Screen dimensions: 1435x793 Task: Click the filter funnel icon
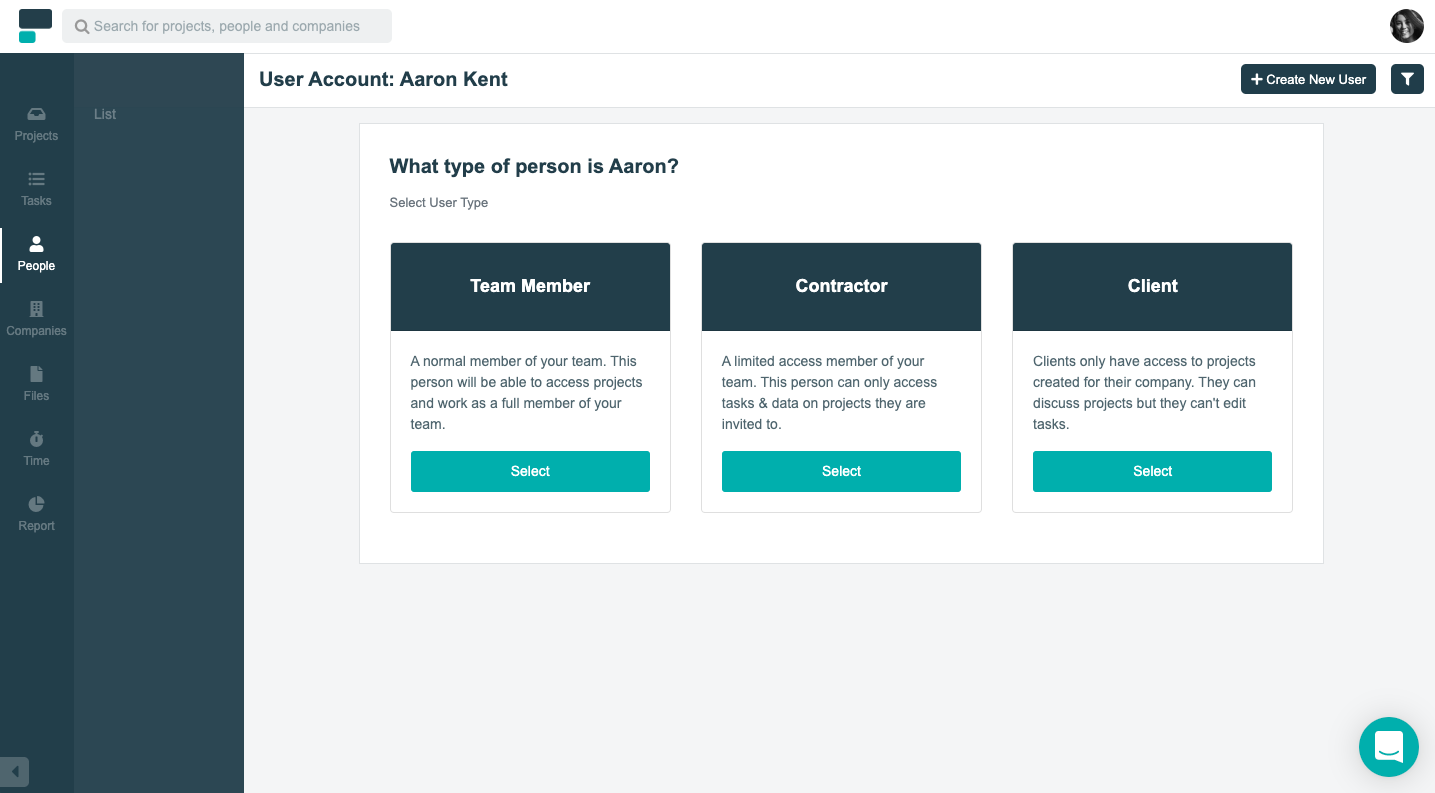tap(1407, 79)
